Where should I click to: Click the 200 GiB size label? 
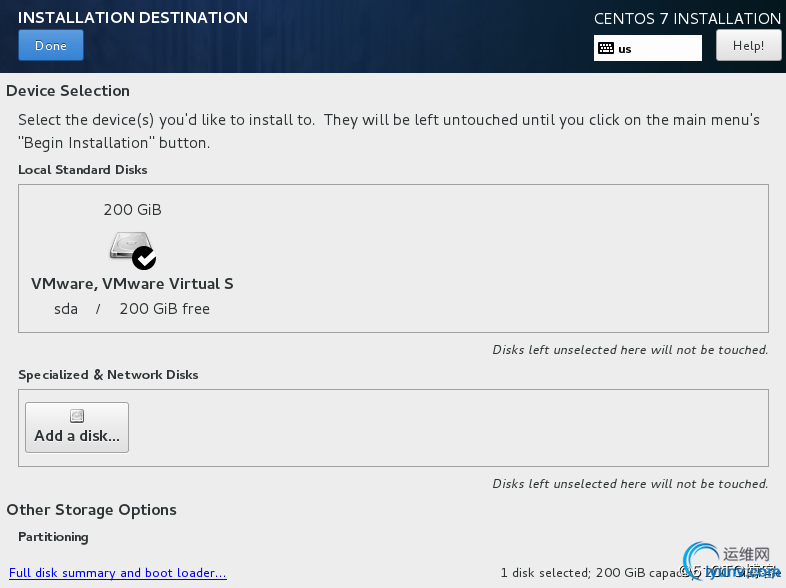click(133, 210)
